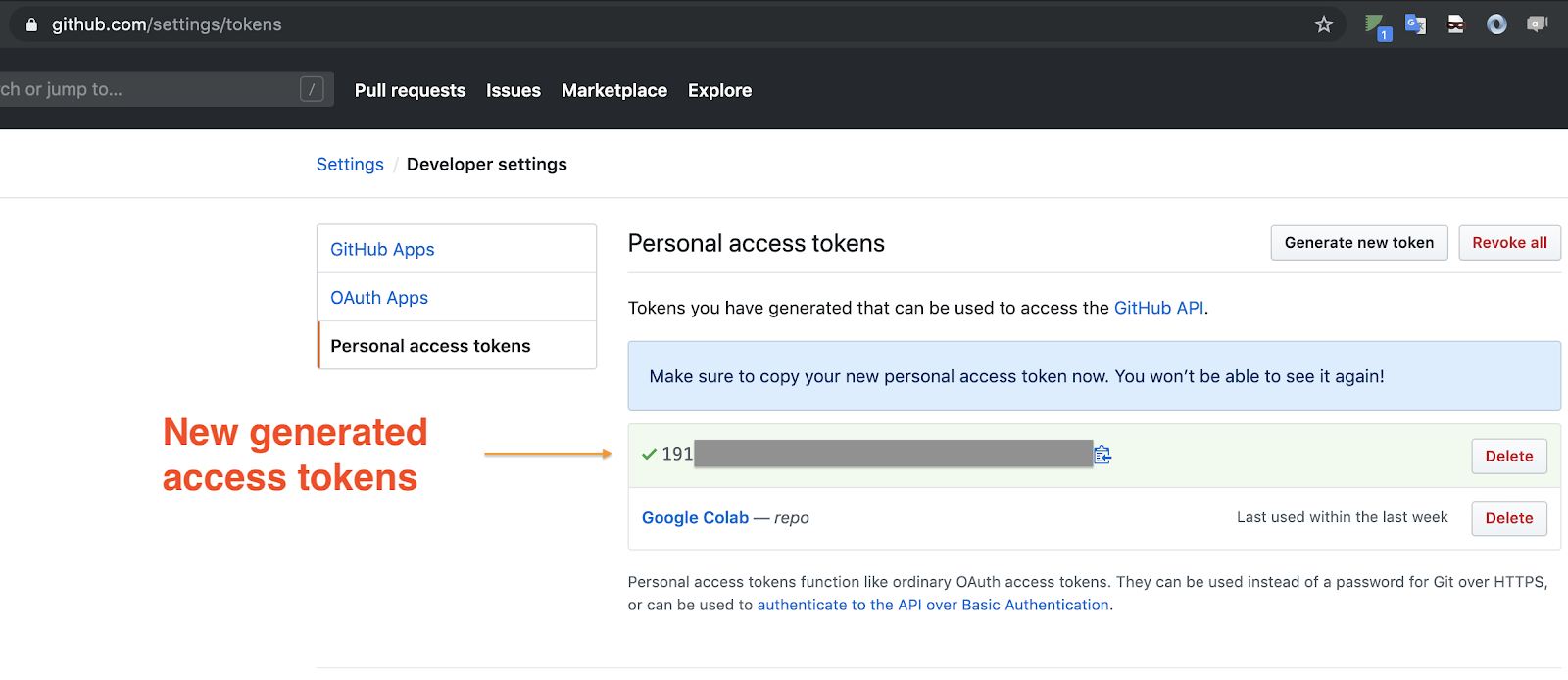The height and width of the screenshot is (680, 1568).
Task: Select GitHub Apps in the sidebar
Action: pos(382,249)
